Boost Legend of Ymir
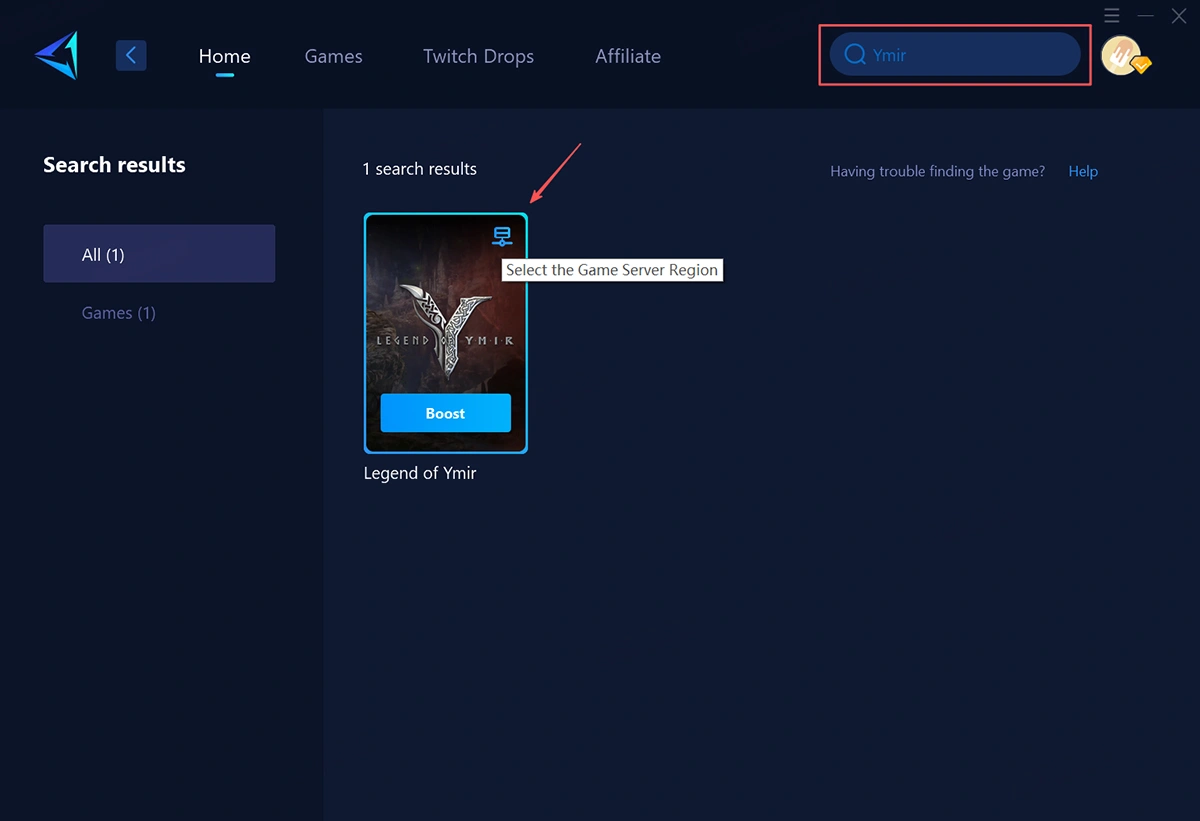The width and height of the screenshot is (1200, 821). [x=445, y=412]
